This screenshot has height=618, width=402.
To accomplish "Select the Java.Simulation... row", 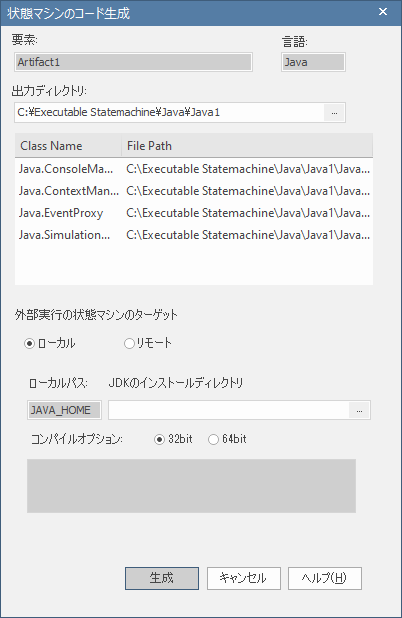I will tap(194, 235).
